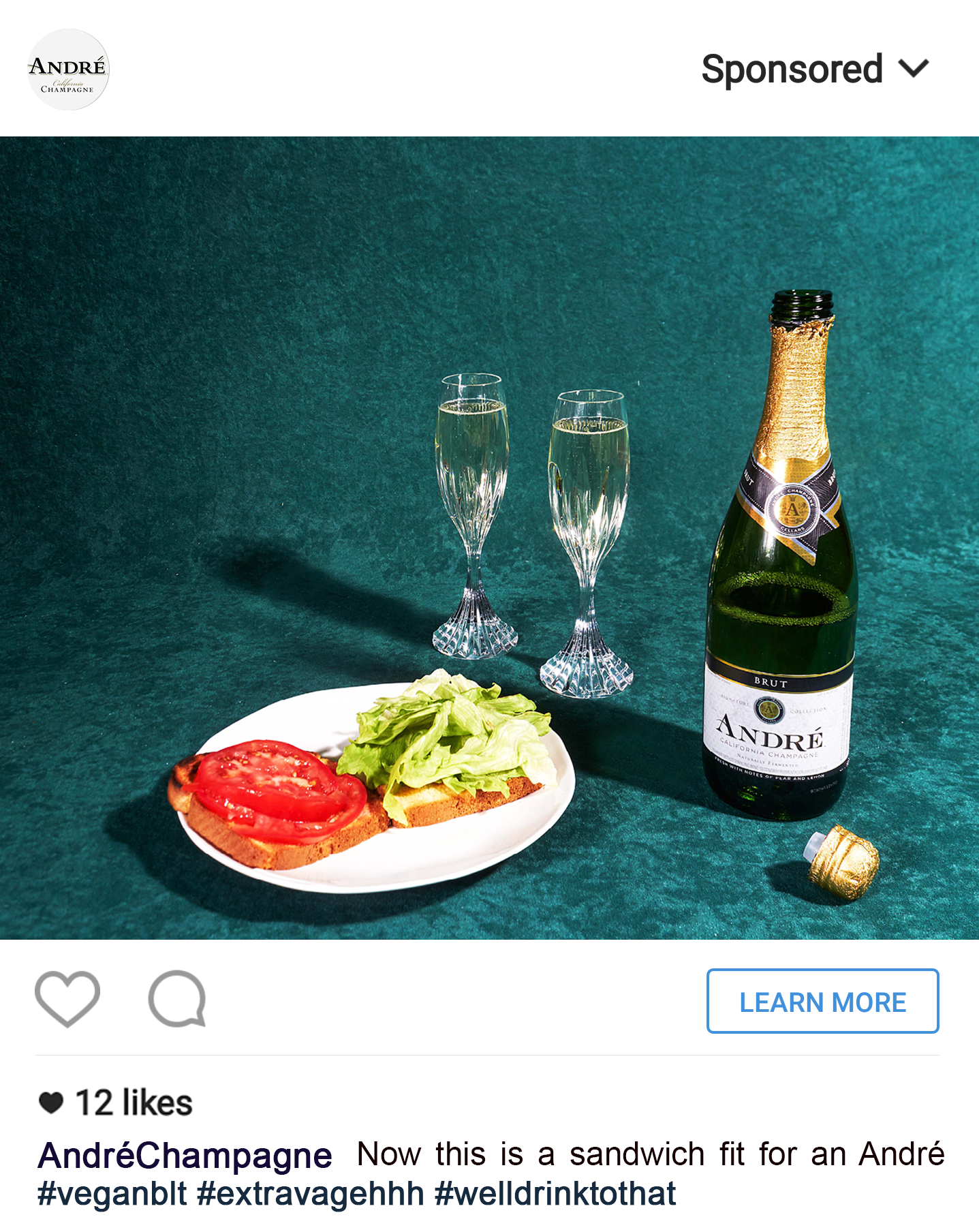This screenshot has height=1232, width=979.
Task: Open the AndréChampagne username link
Action: [185, 1156]
